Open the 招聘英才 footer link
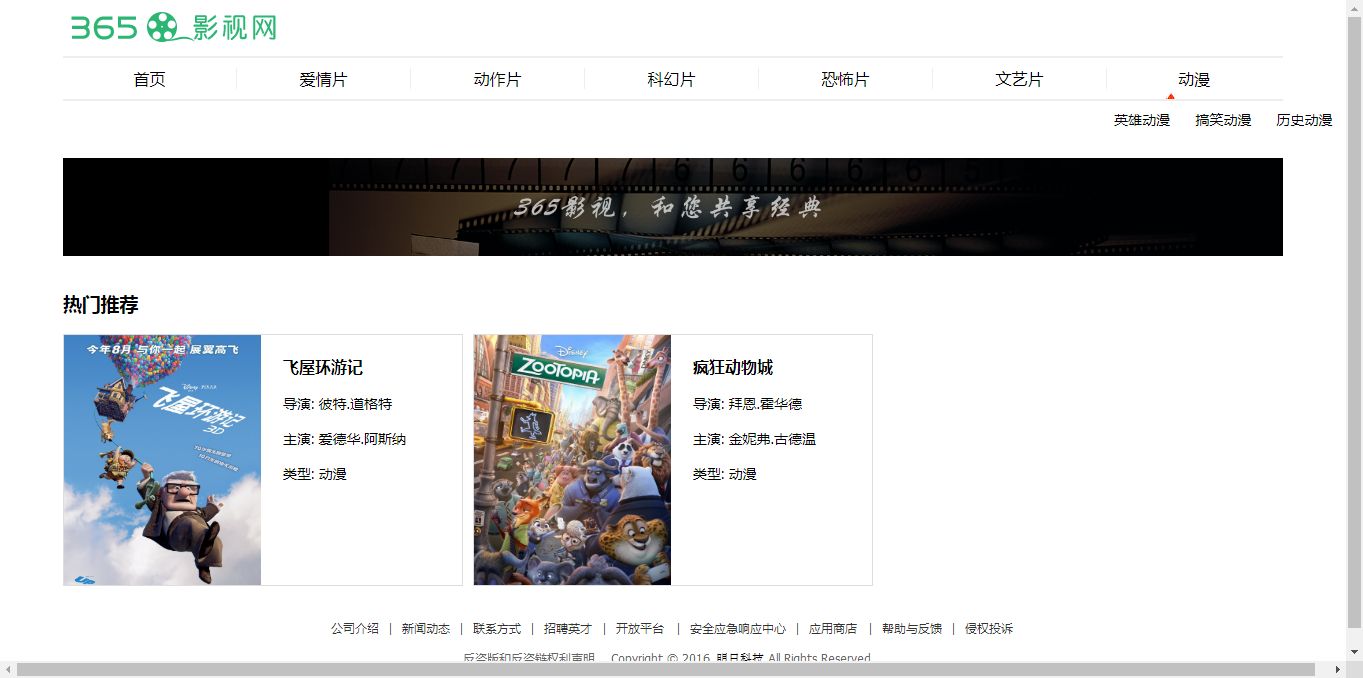Screen dimensions: 1363x678 point(568,629)
